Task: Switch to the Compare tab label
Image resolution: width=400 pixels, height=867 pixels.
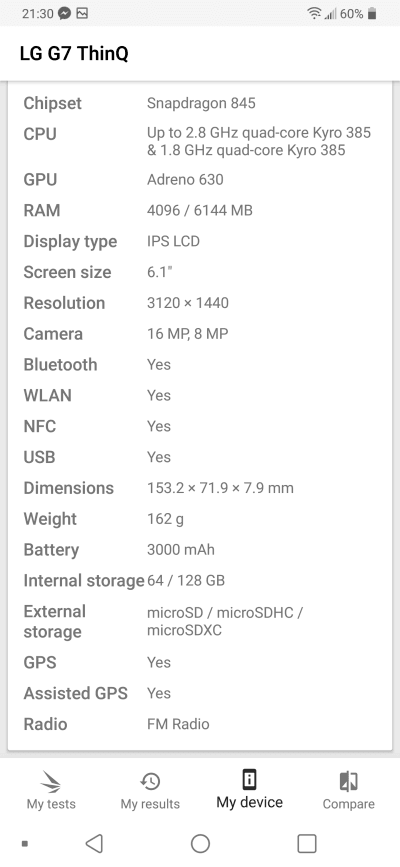Action: pyautogui.click(x=349, y=804)
